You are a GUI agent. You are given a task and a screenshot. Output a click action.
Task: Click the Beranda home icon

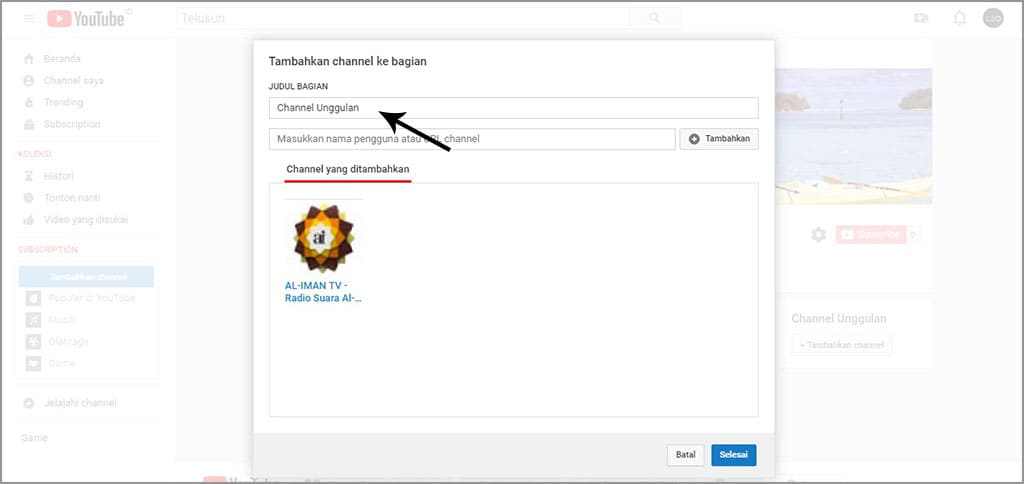[x=29, y=59]
